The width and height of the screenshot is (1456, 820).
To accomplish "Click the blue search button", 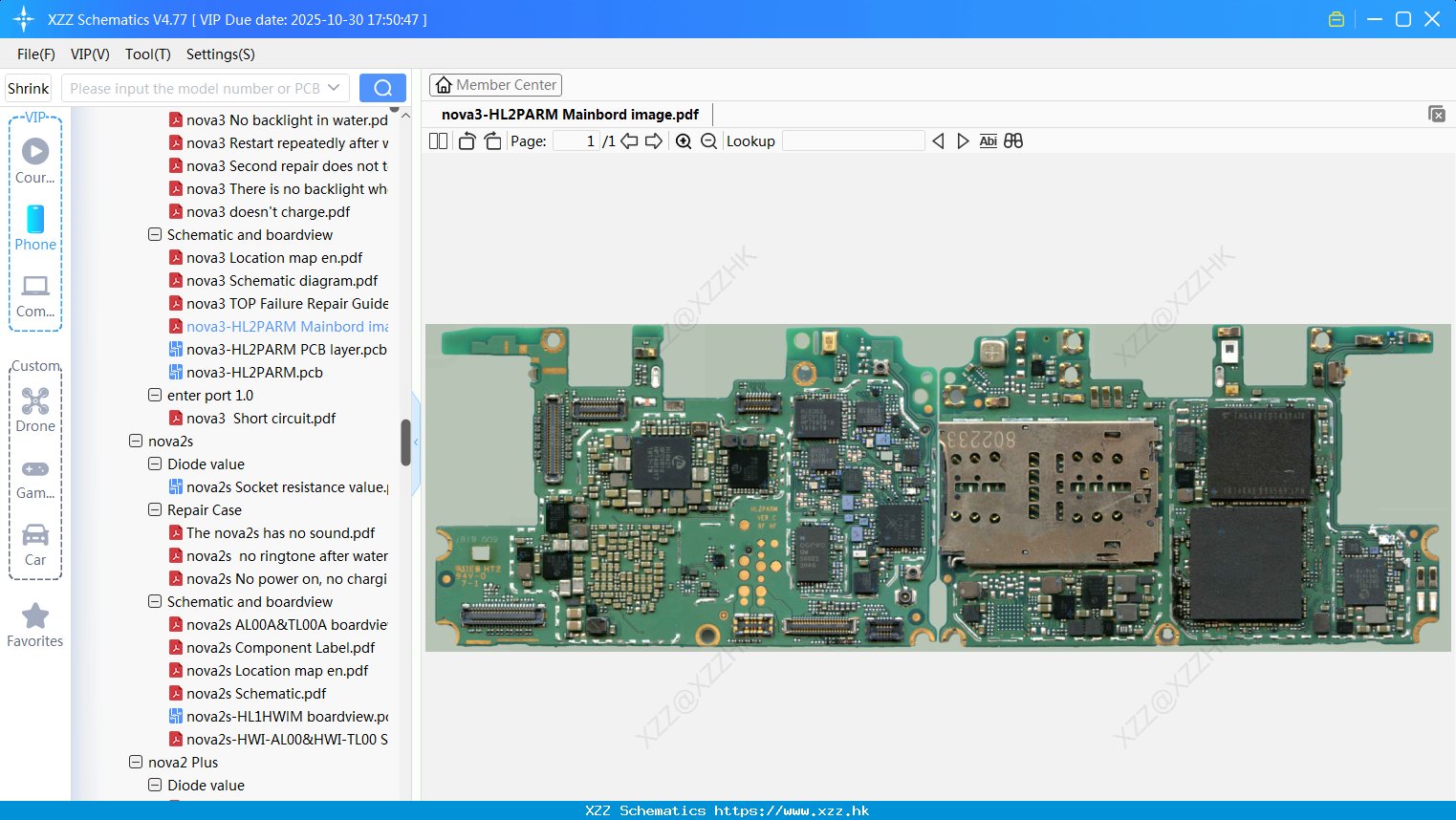I will tap(382, 88).
